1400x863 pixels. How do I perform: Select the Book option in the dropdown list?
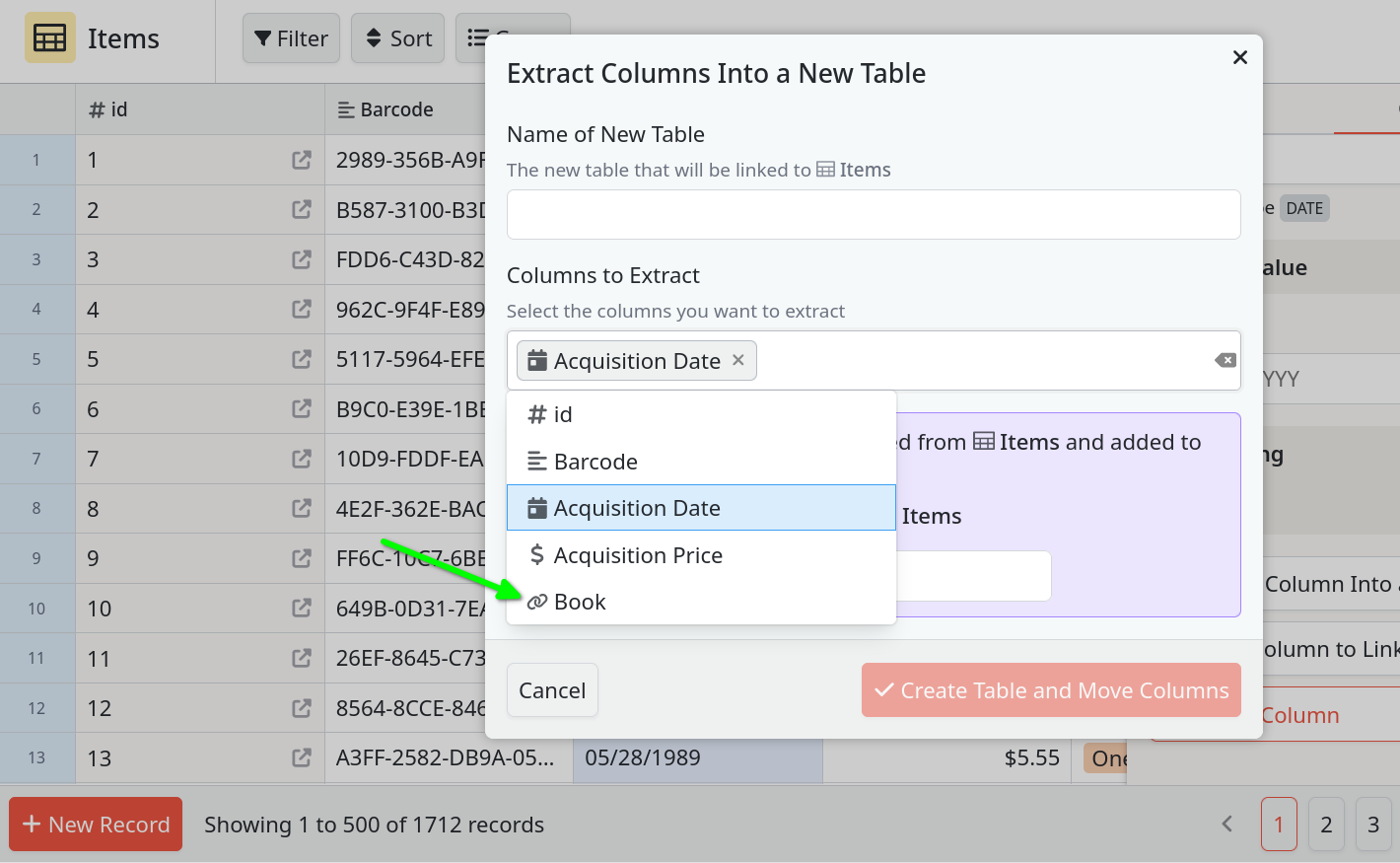click(580, 602)
